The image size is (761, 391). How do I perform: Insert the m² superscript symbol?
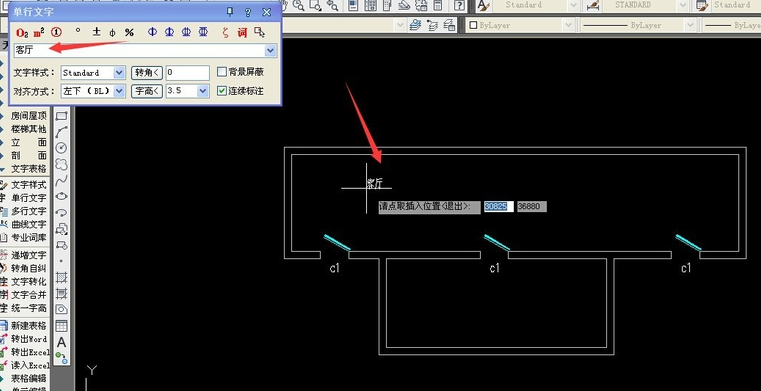coord(39,33)
